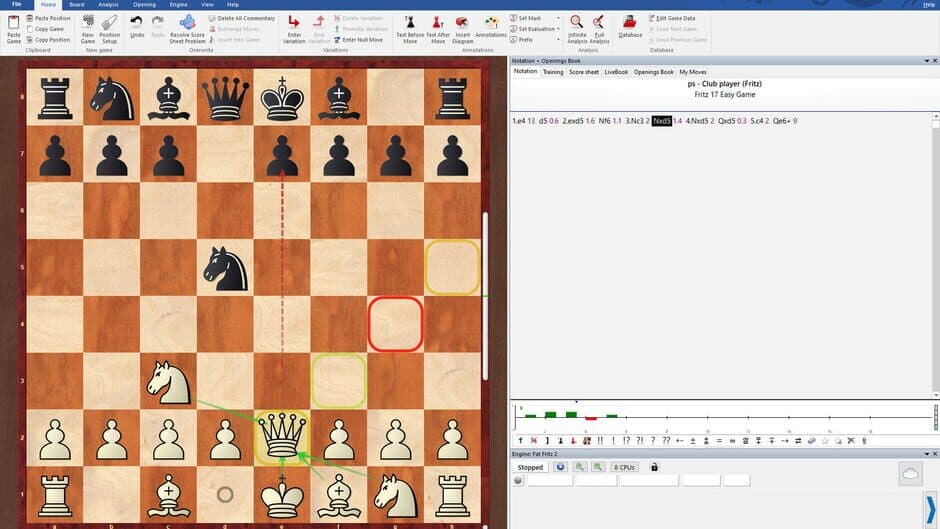The image size is (940, 529).
Task: Select the Openings Book tab
Action: click(653, 72)
